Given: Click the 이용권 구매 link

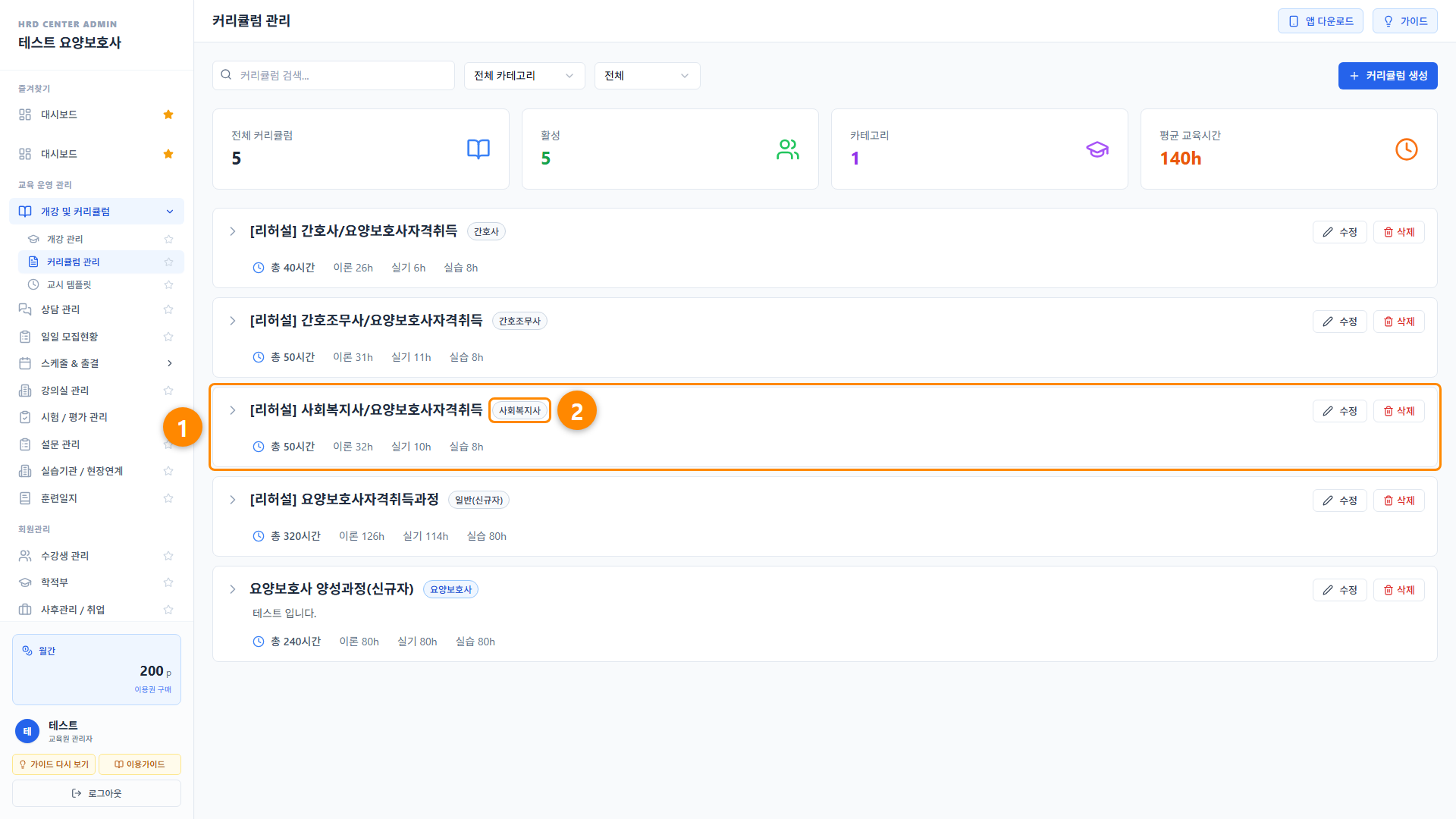Looking at the screenshot, I should pyautogui.click(x=153, y=689).
